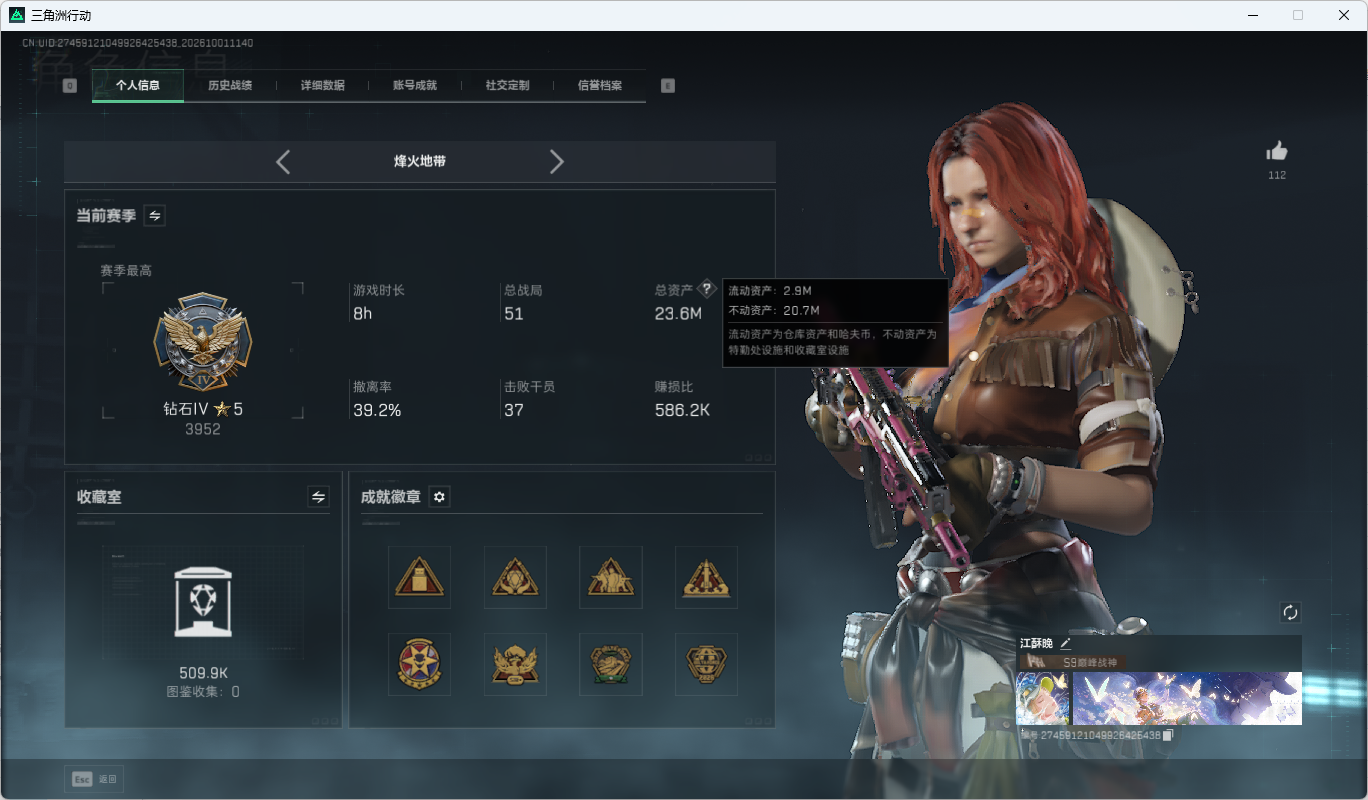Image resolution: width=1368 pixels, height=800 pixels.
Task: Open the 信誉档案 tab
Action: 600,86
